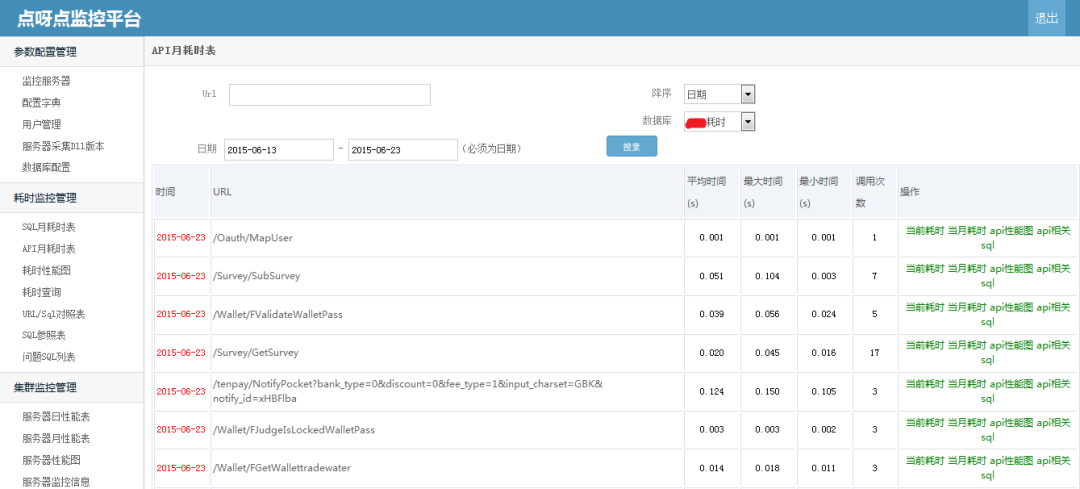1080x489 pixels.
Task: Click 当前耗时 link for /Survey/SubSurvey row
Action: pos(924,269)
